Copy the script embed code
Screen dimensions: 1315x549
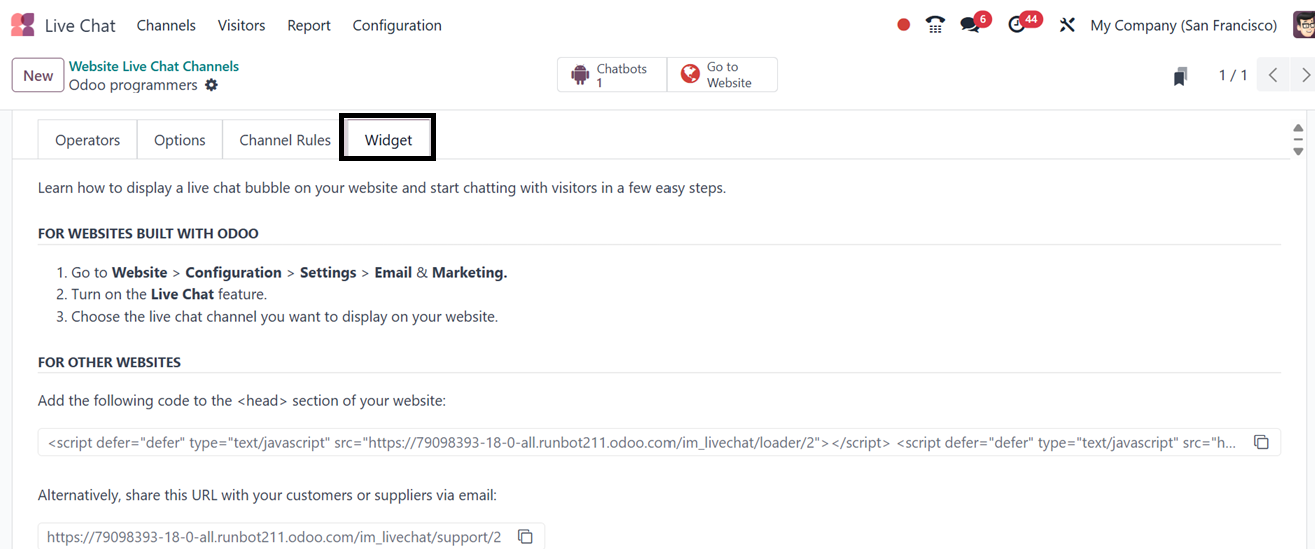(x=1262, y=442)
